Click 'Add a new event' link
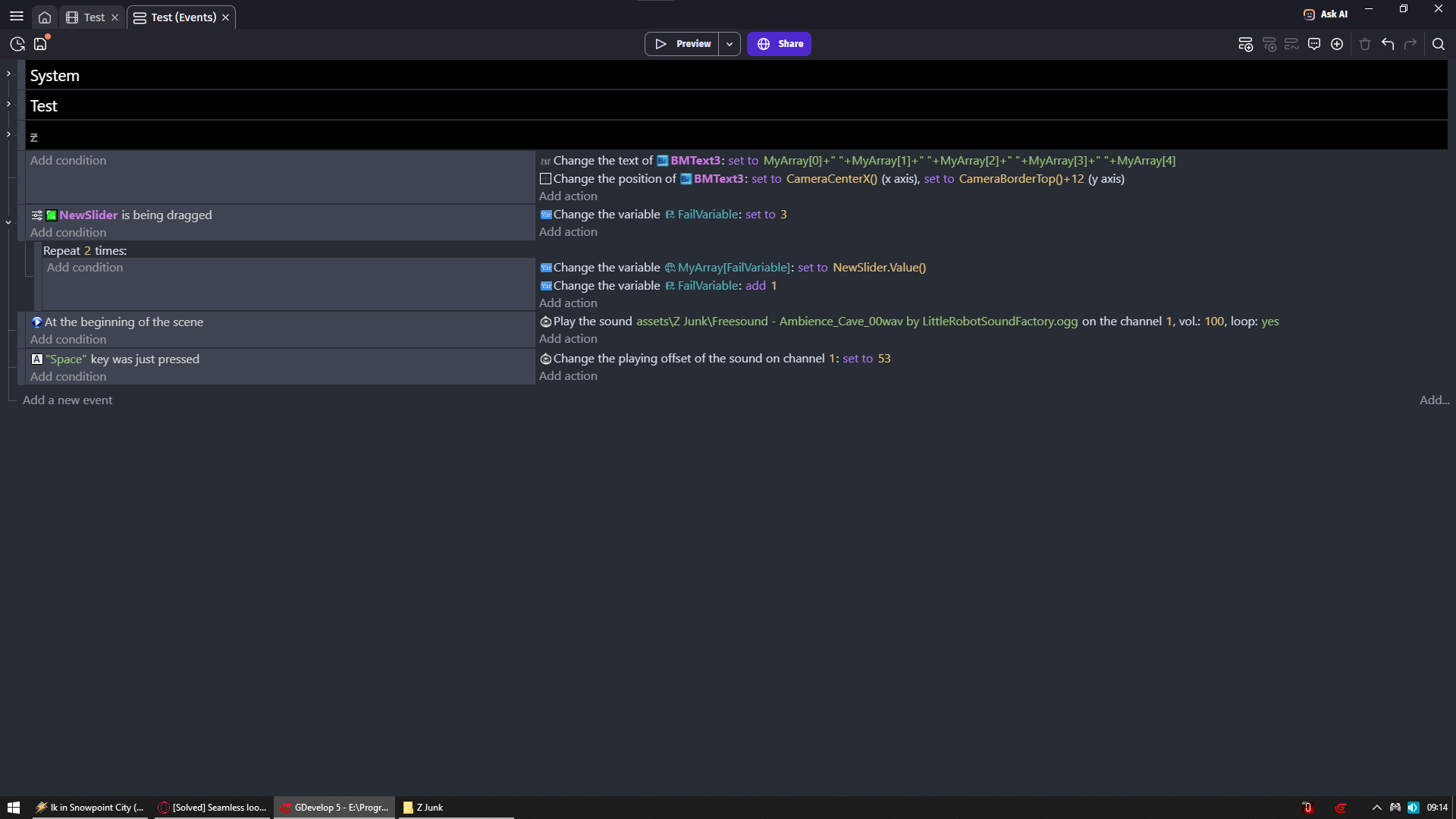The height and width of the screenshot is (819, 1456). (x=67, y=400)
